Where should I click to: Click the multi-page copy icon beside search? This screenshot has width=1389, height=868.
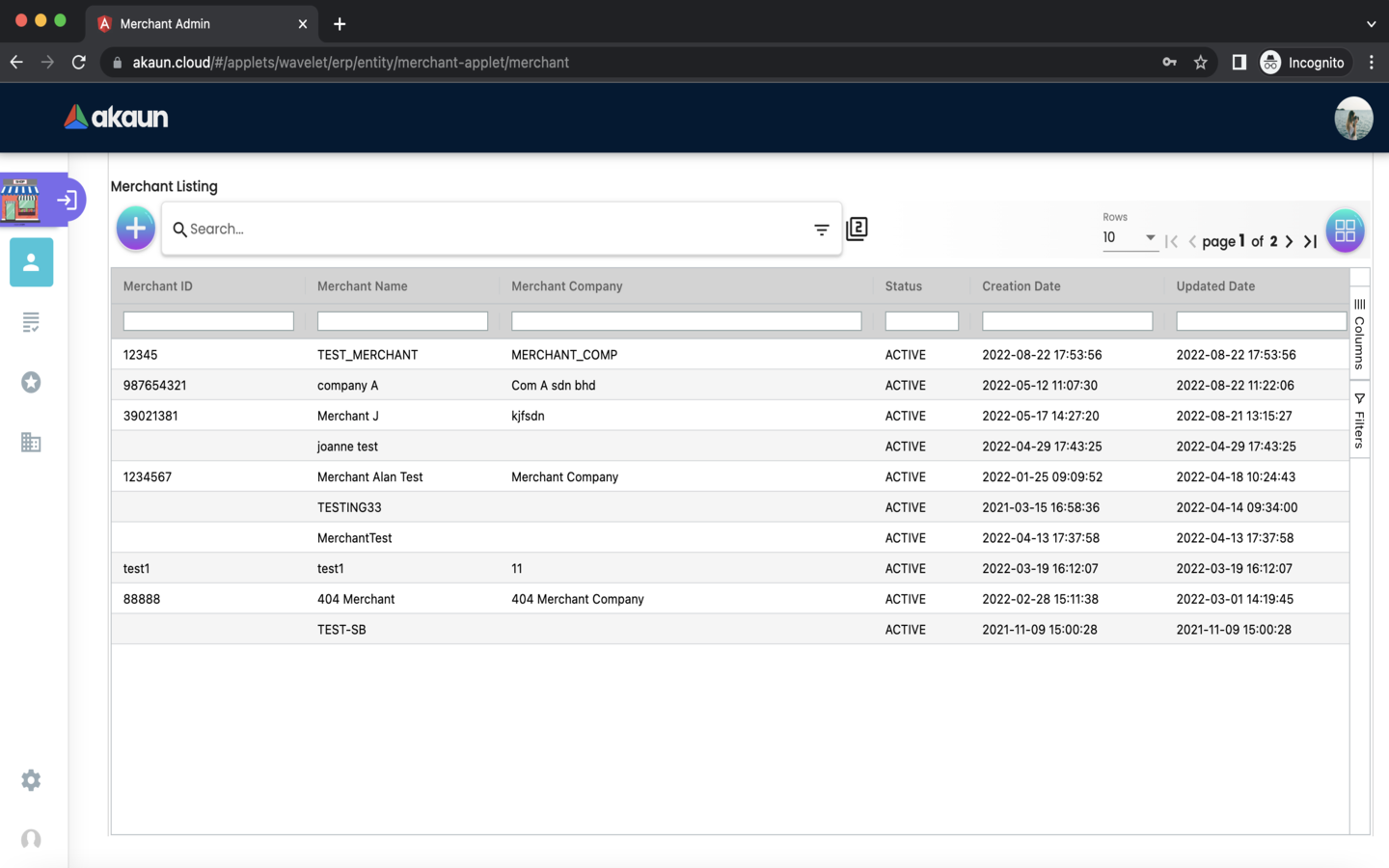pos(857,229)
